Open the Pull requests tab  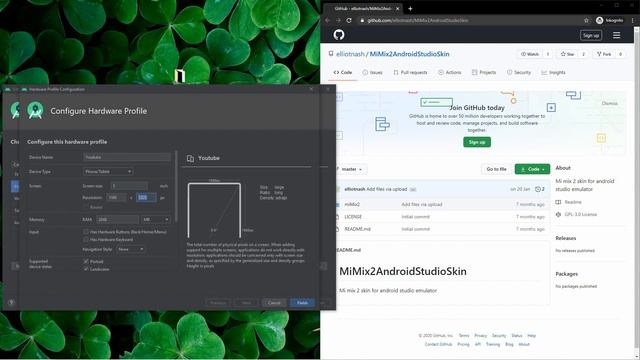(410, 72)
